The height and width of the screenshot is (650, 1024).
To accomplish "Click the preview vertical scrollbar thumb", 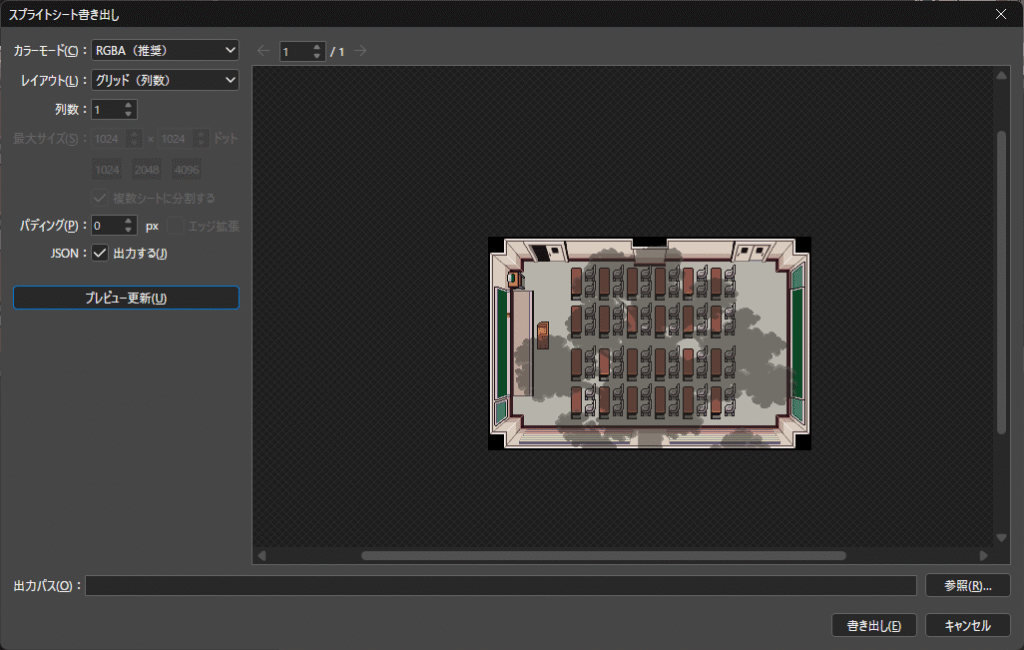I will pos(1002,282).
